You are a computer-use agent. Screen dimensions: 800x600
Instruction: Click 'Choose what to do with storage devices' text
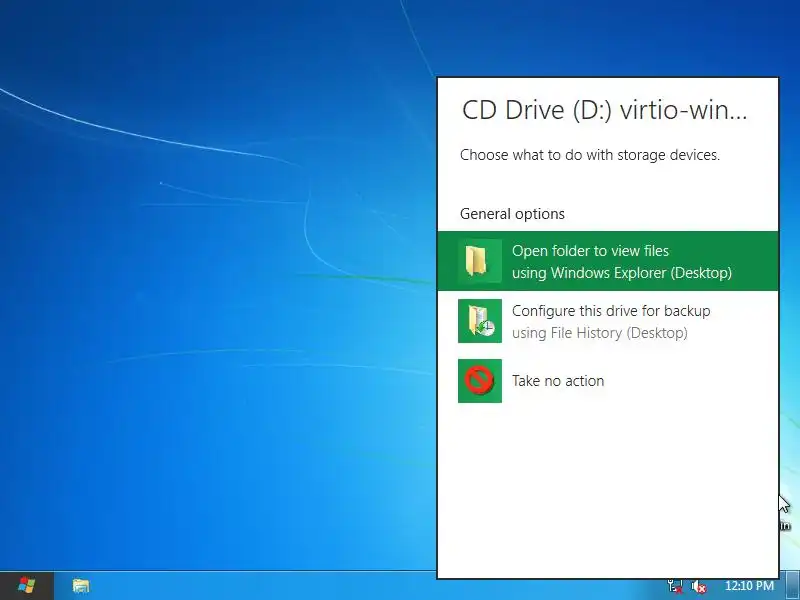(590, 155)
